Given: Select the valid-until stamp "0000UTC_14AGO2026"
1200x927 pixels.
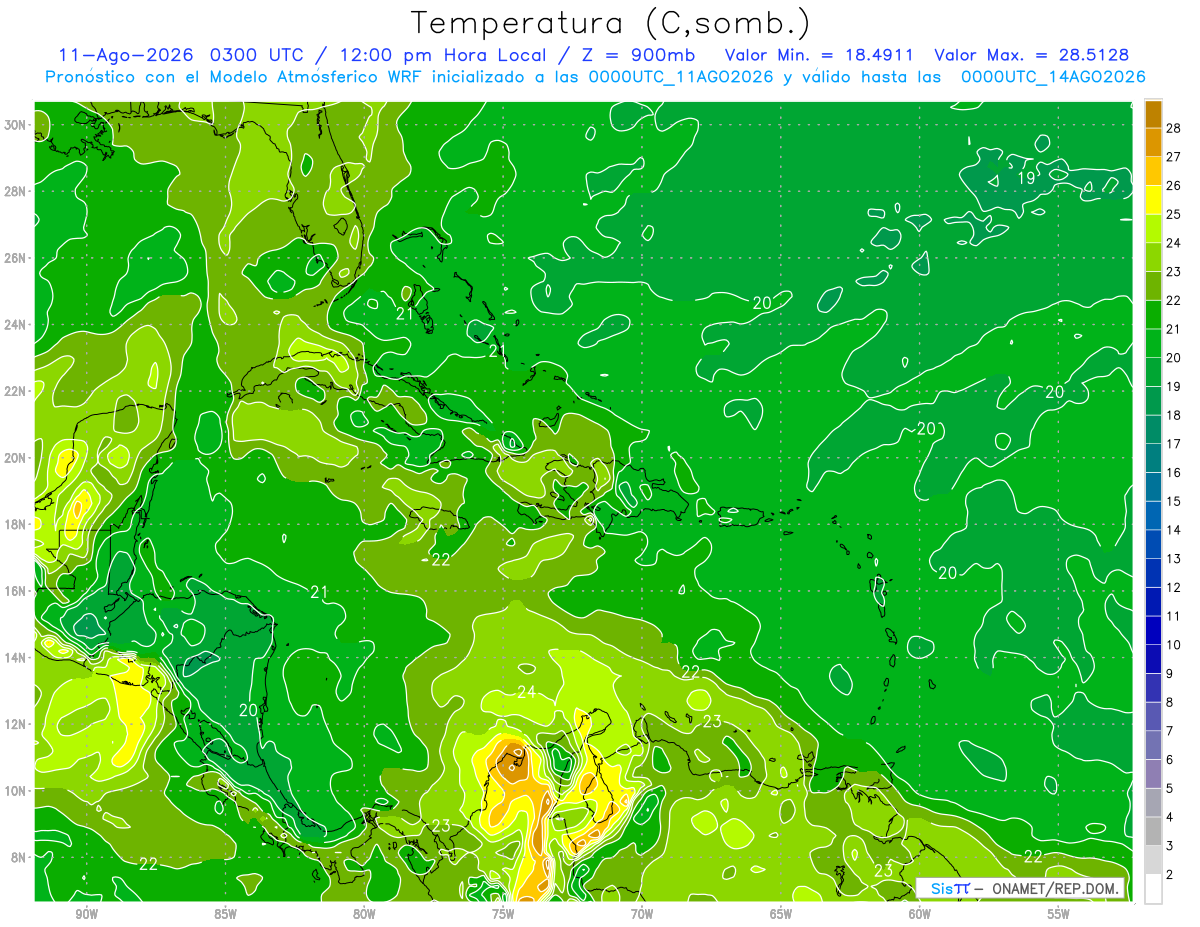Looking at the screenshot, I should 1053,77.
